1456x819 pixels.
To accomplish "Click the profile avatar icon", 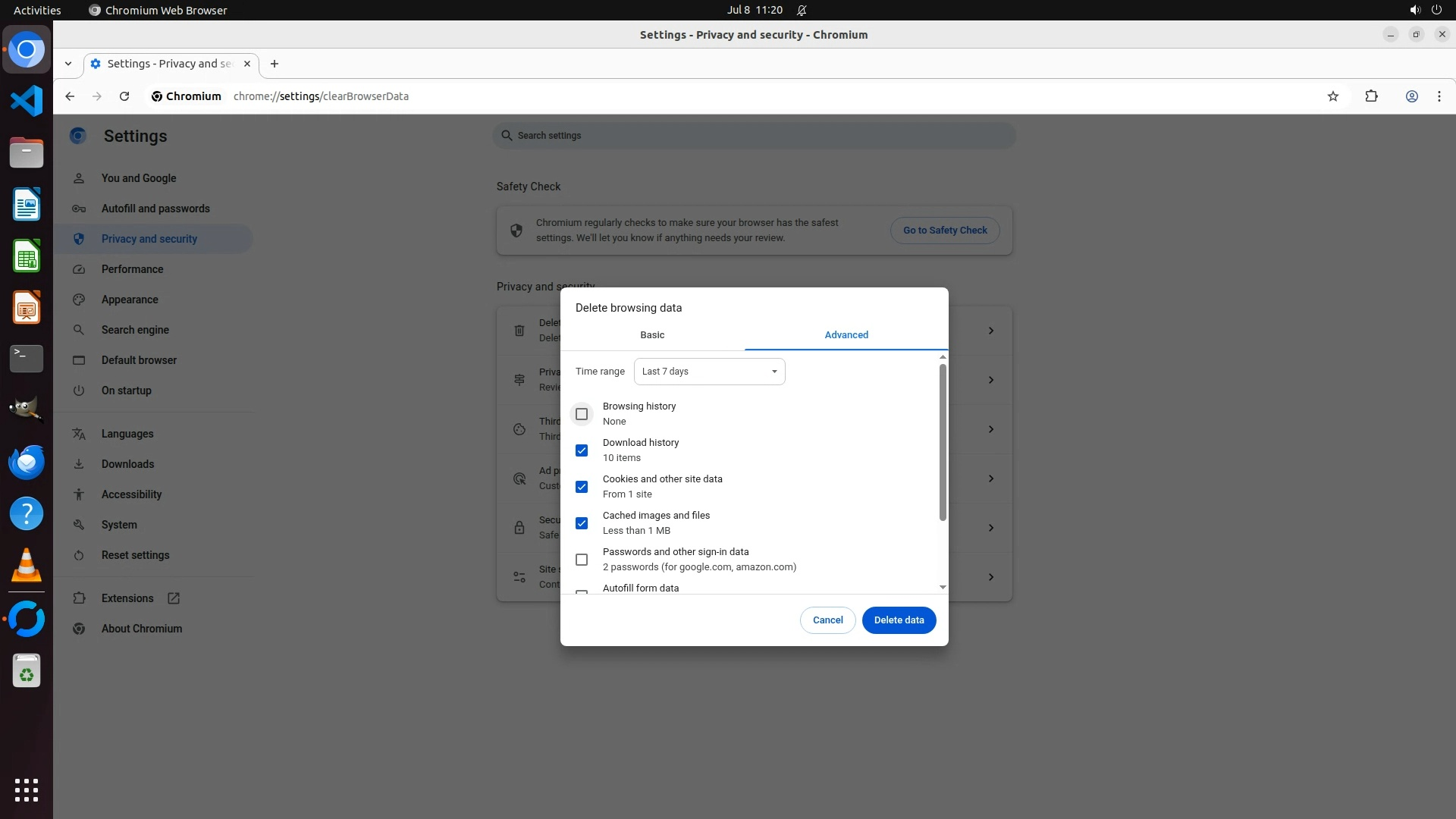I will pos(1411,96).
